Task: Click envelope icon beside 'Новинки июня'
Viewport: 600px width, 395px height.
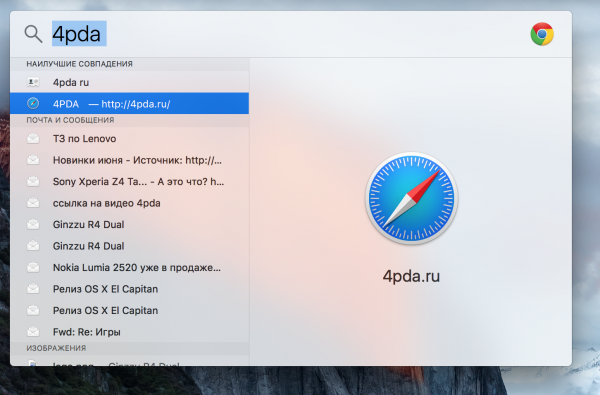Action: click(x=33, y=160)
